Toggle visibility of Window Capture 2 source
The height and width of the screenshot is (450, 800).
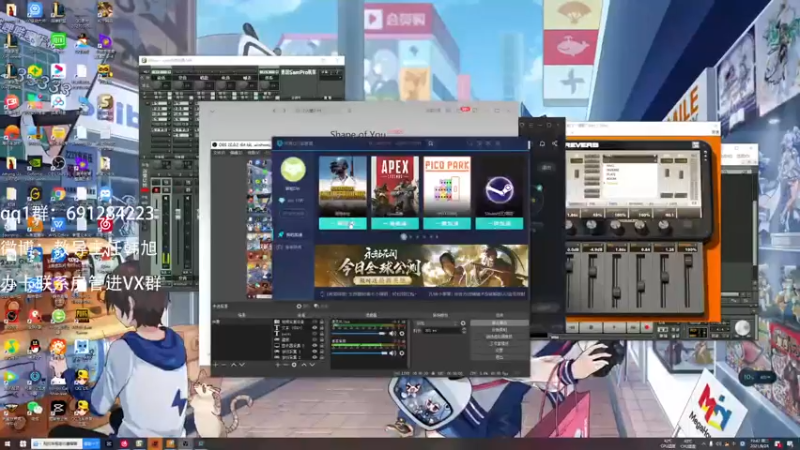click(x=315, y=357)
